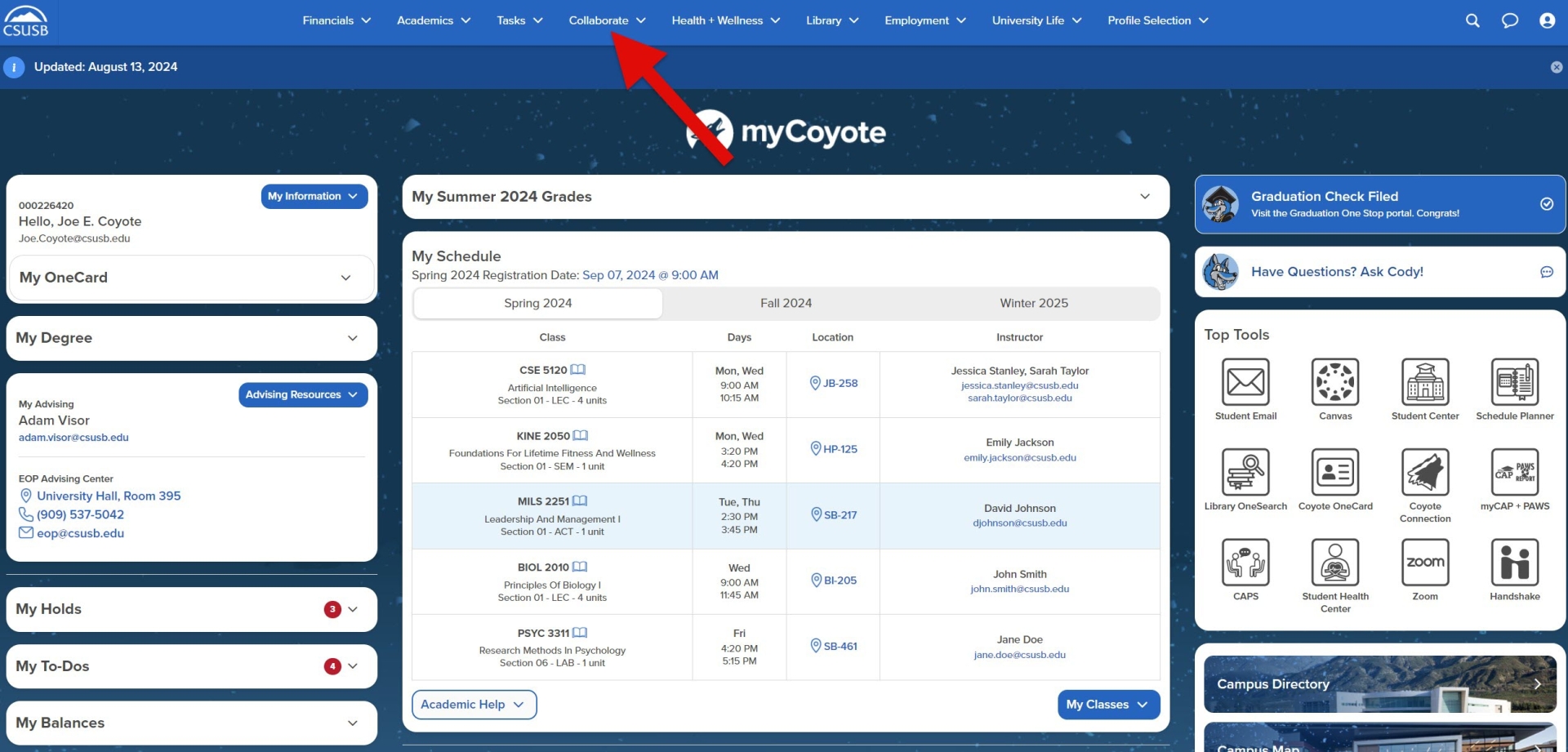Open the user profile icon
1568x752 pixels.
[1547, 20]
